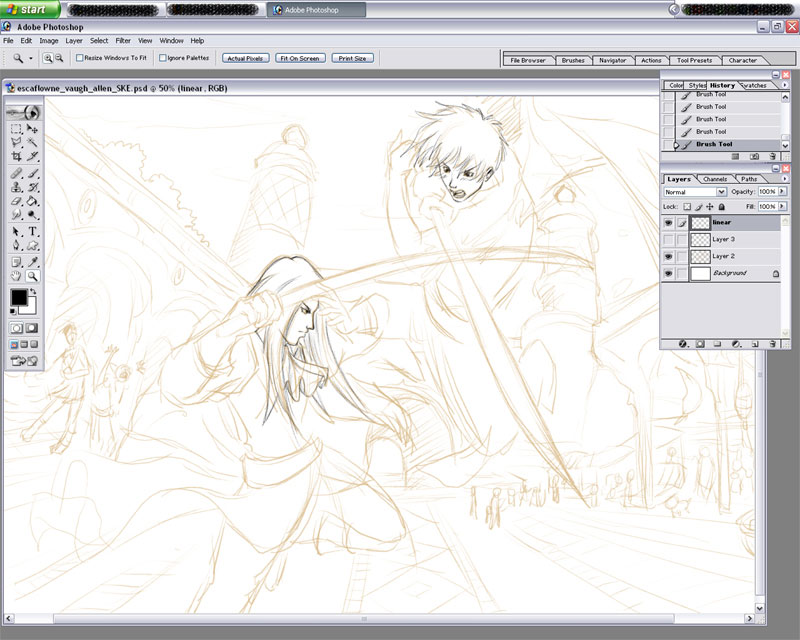Hide the Background layer via eye icon

[x=668, y=274]
